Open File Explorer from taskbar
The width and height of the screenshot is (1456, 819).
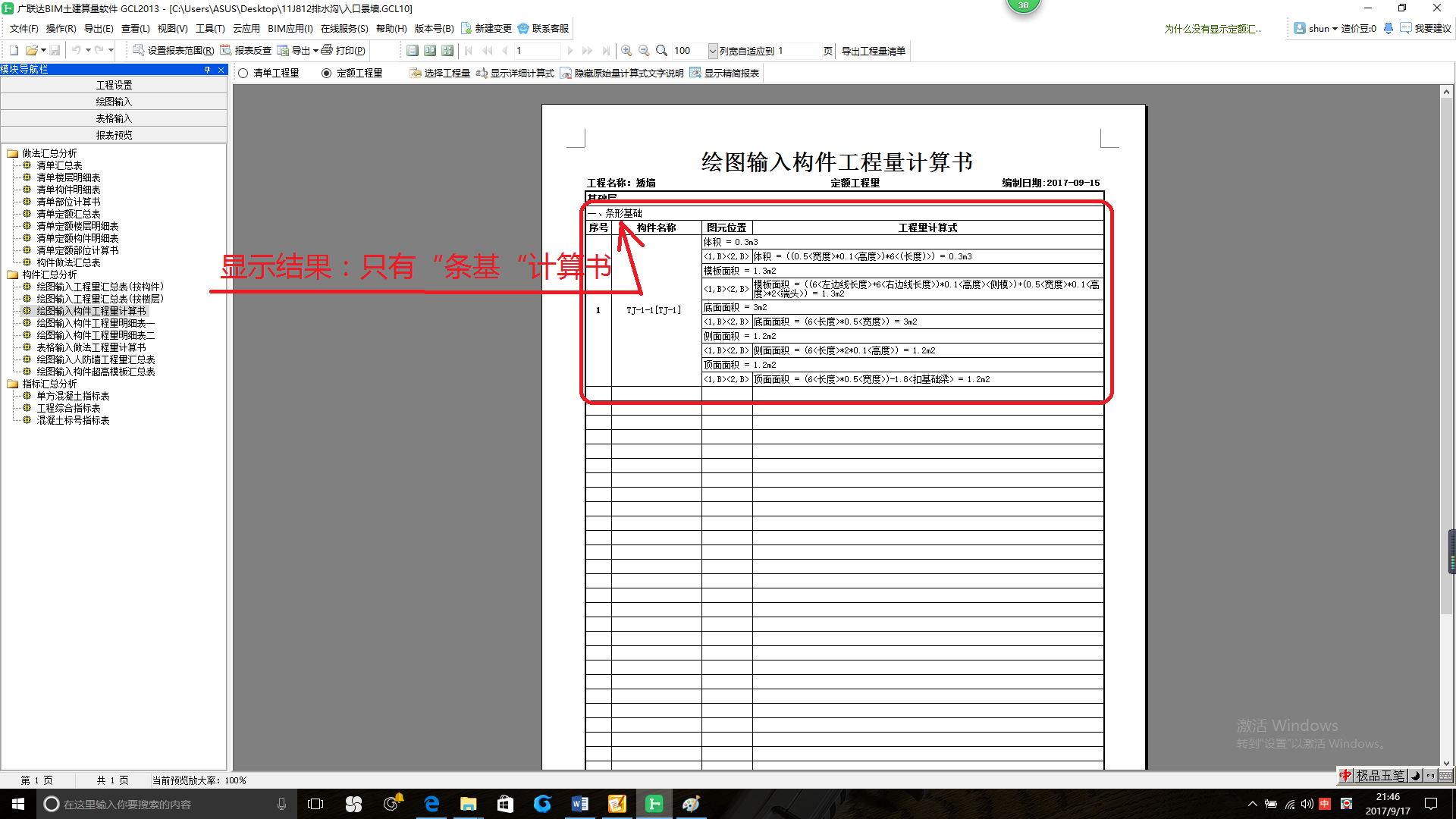469,804
